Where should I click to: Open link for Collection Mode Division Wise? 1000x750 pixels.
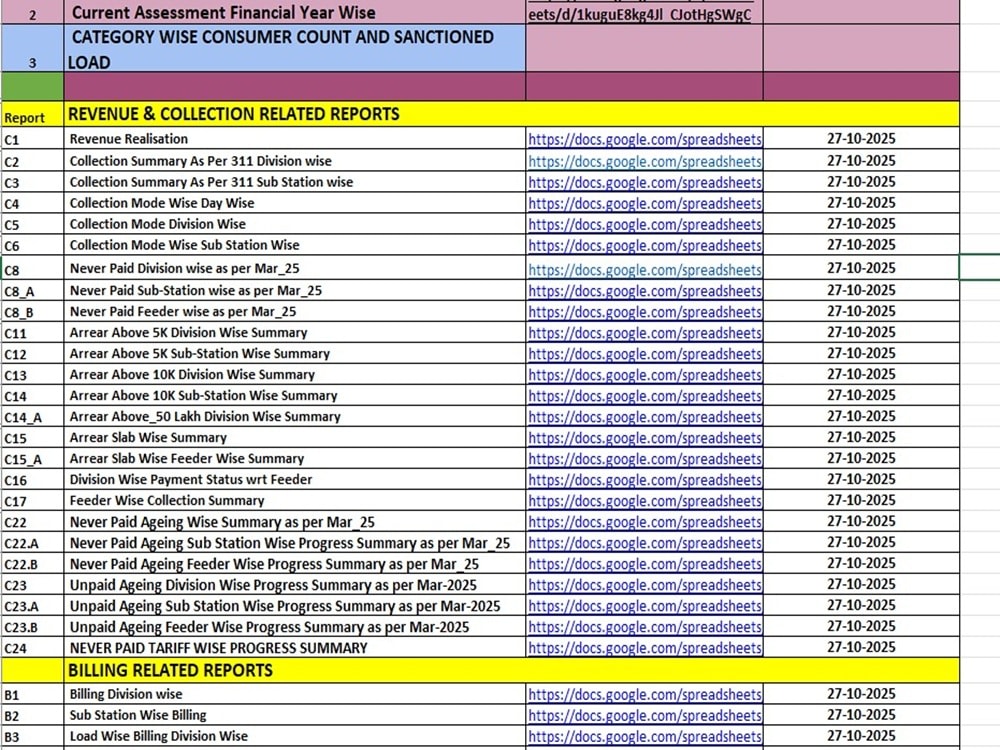(645, 224)
